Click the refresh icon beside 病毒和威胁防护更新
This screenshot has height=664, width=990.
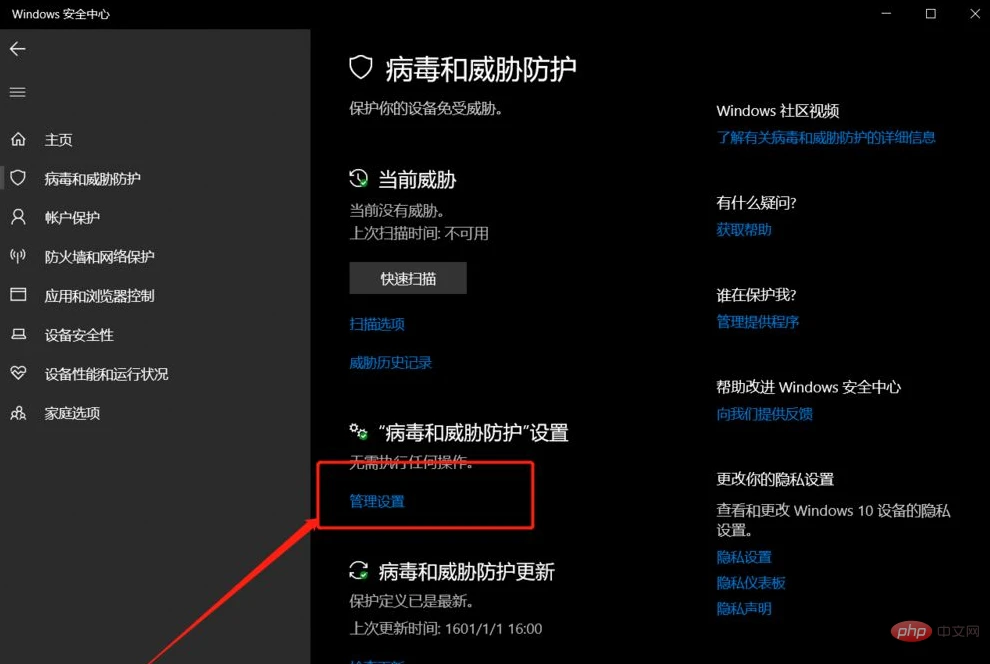click(x=359, y=571)
